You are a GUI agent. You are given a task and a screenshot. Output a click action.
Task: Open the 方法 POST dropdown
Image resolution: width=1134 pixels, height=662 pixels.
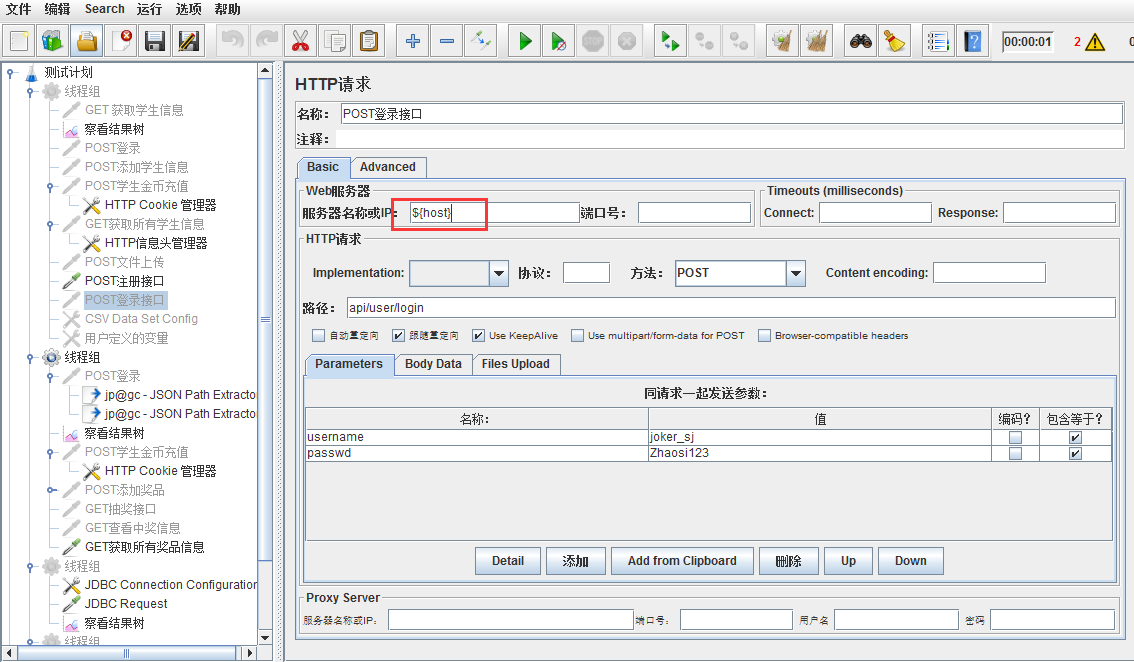(796, 273)
